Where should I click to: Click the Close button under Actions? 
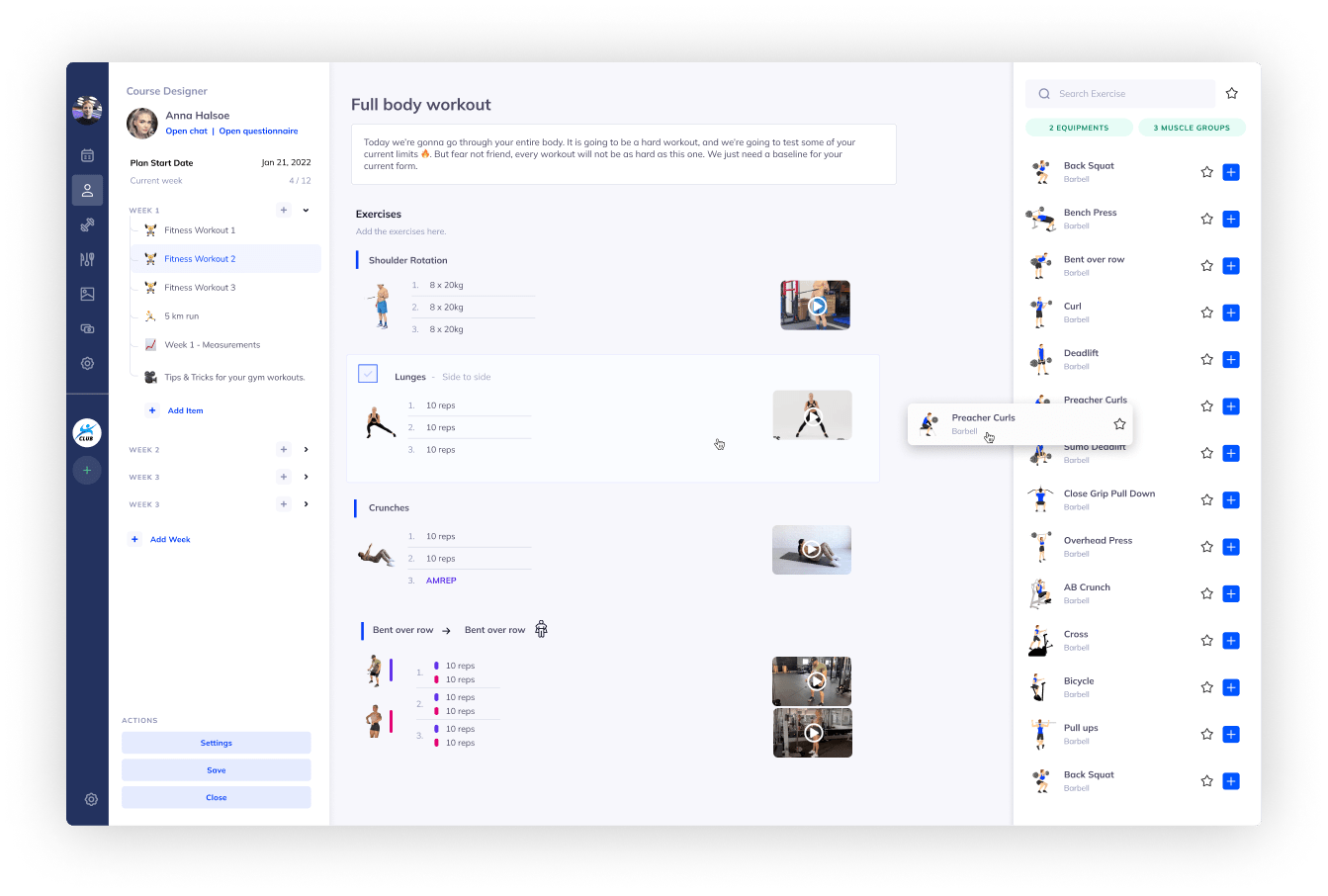(x=217, y=797)
